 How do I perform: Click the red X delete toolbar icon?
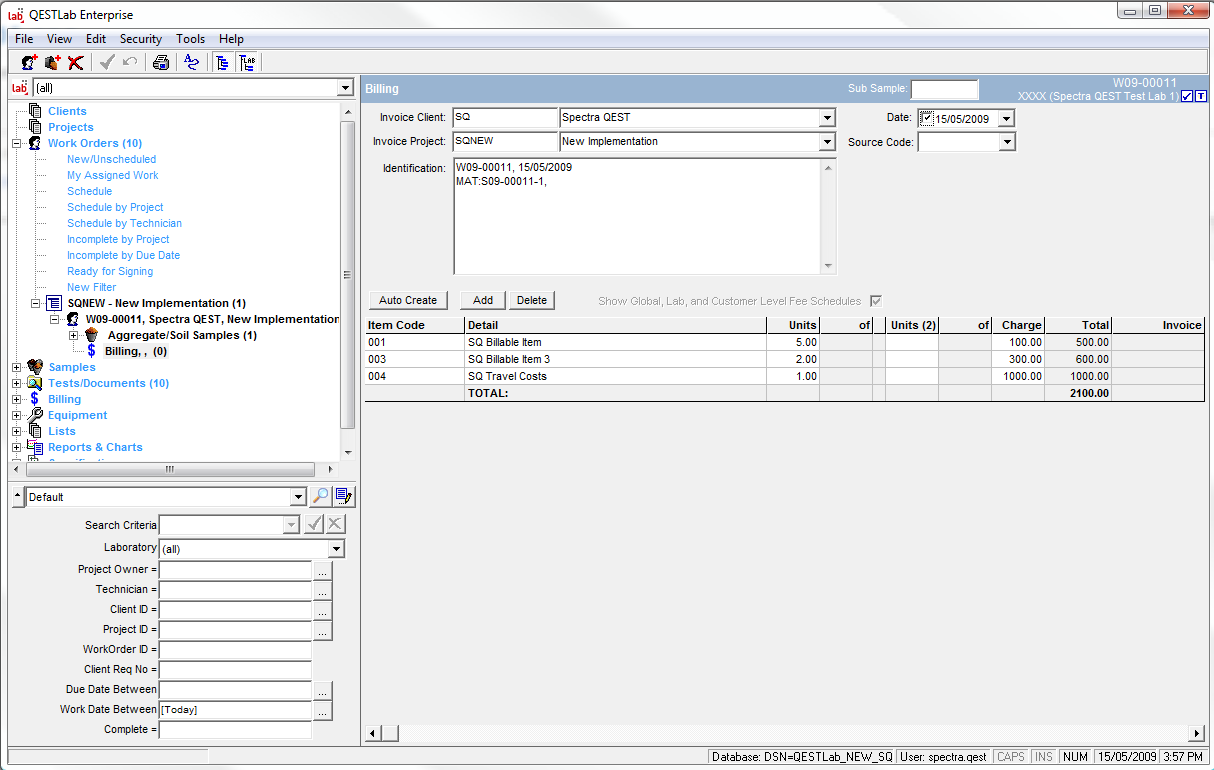tap(76, 63)
